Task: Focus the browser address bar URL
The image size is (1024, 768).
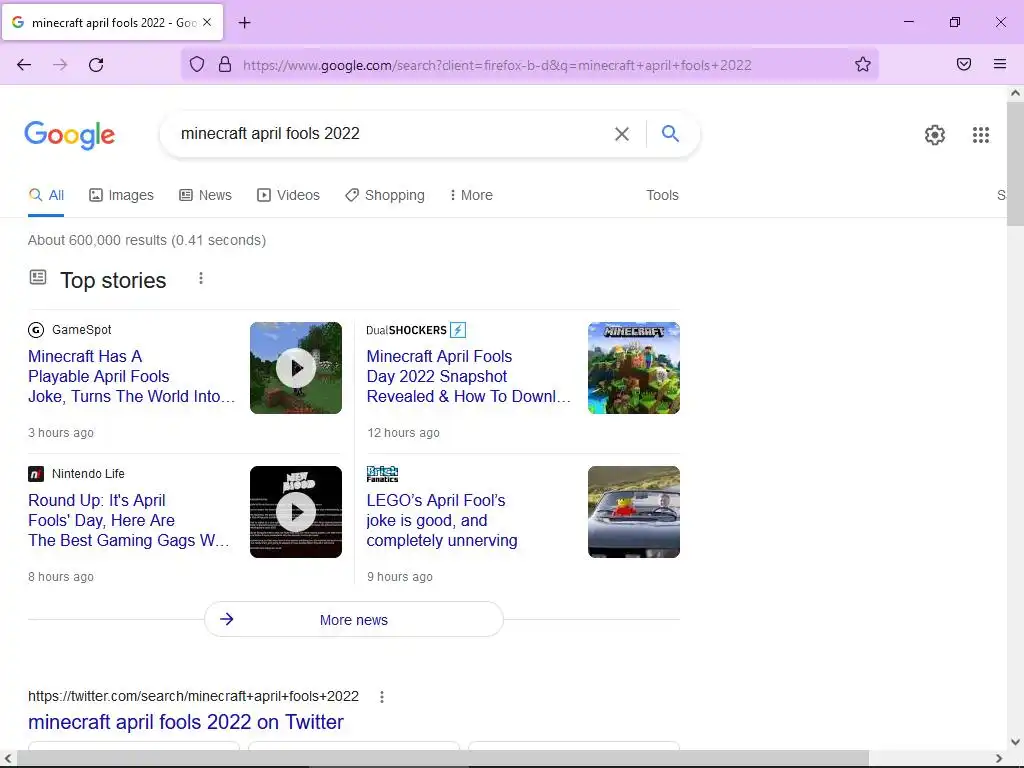Action: tap(498, 65)
